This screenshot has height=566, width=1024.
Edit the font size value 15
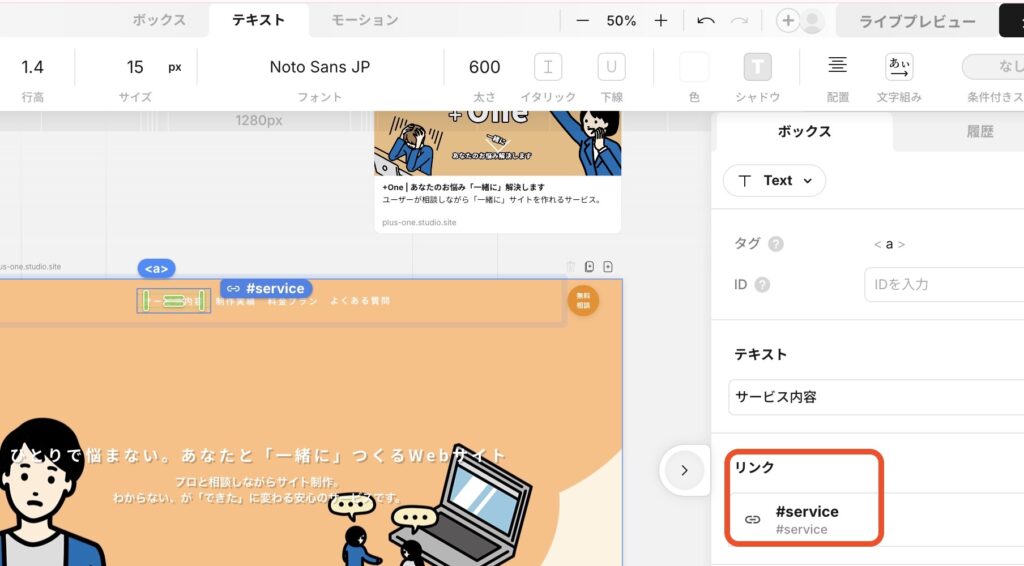tap(135, 67)
